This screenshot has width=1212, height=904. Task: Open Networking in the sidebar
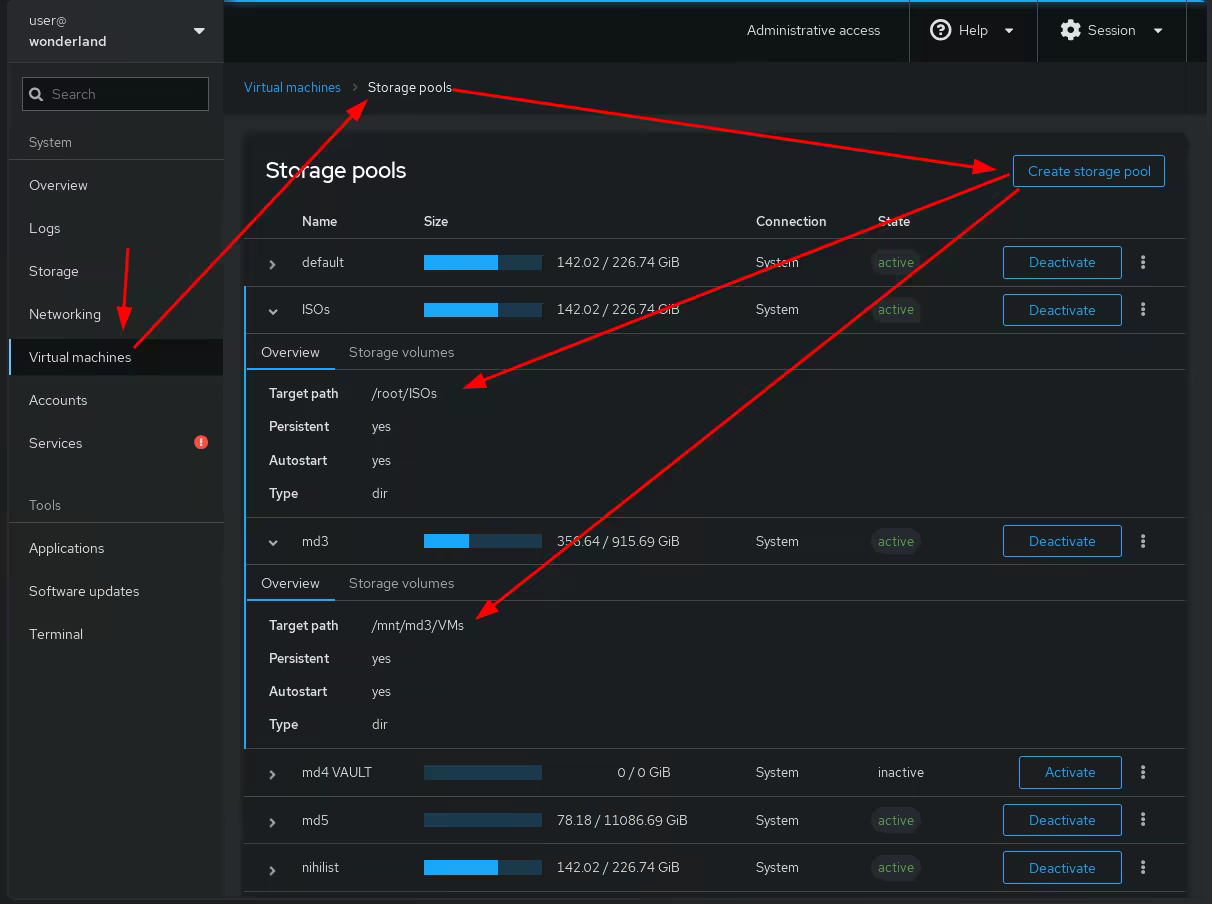coord(65,314)
